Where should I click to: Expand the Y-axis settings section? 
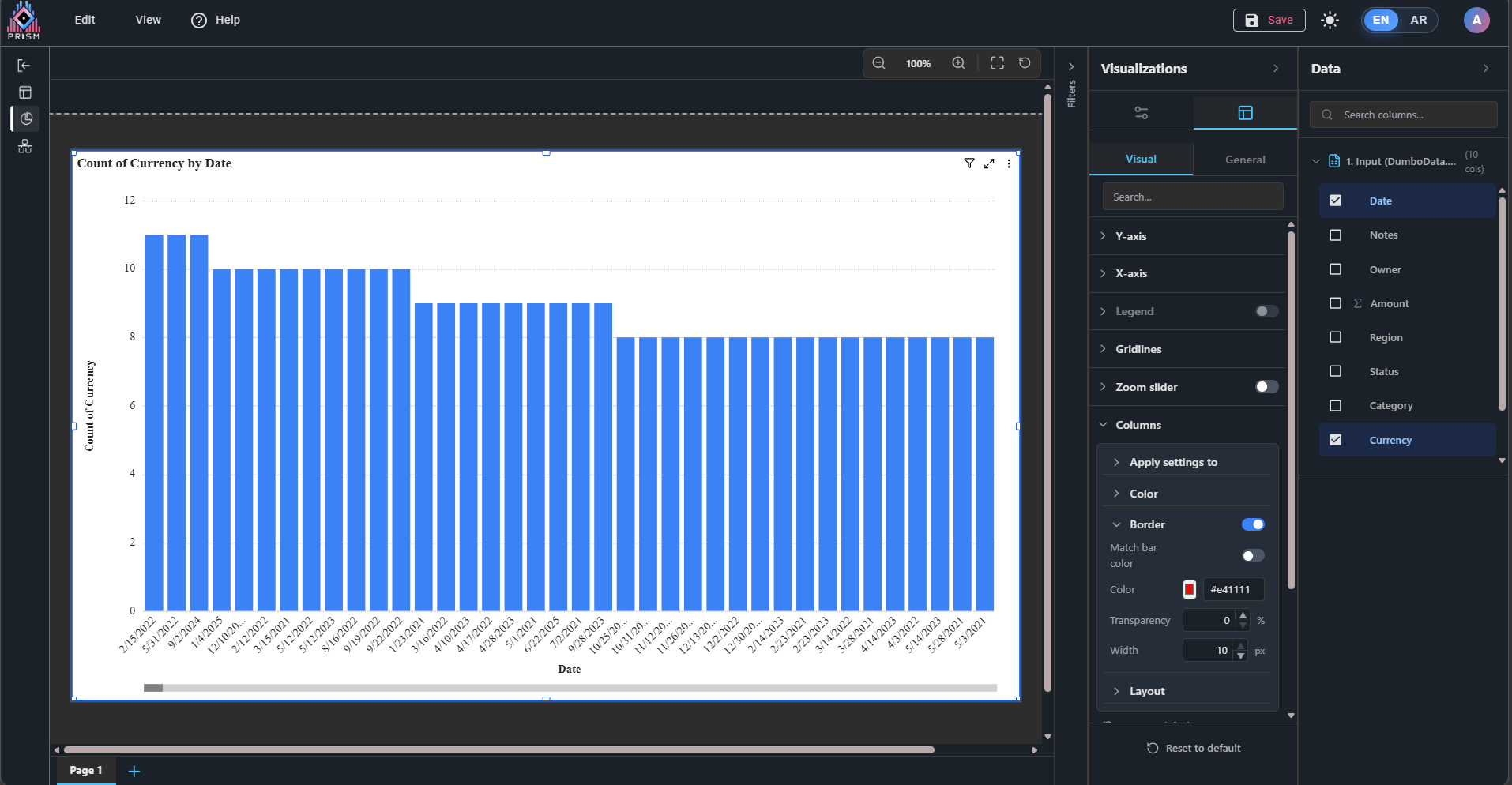pos(1130,236)
